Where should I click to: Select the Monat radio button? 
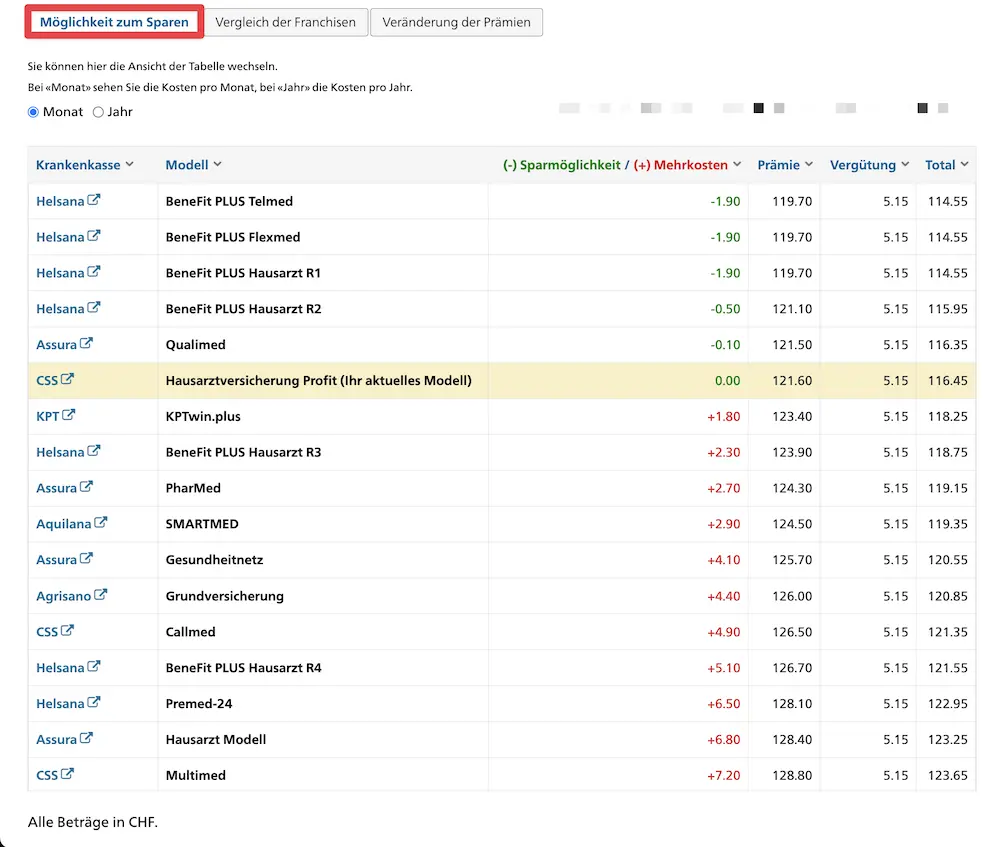tap(33, 112)
